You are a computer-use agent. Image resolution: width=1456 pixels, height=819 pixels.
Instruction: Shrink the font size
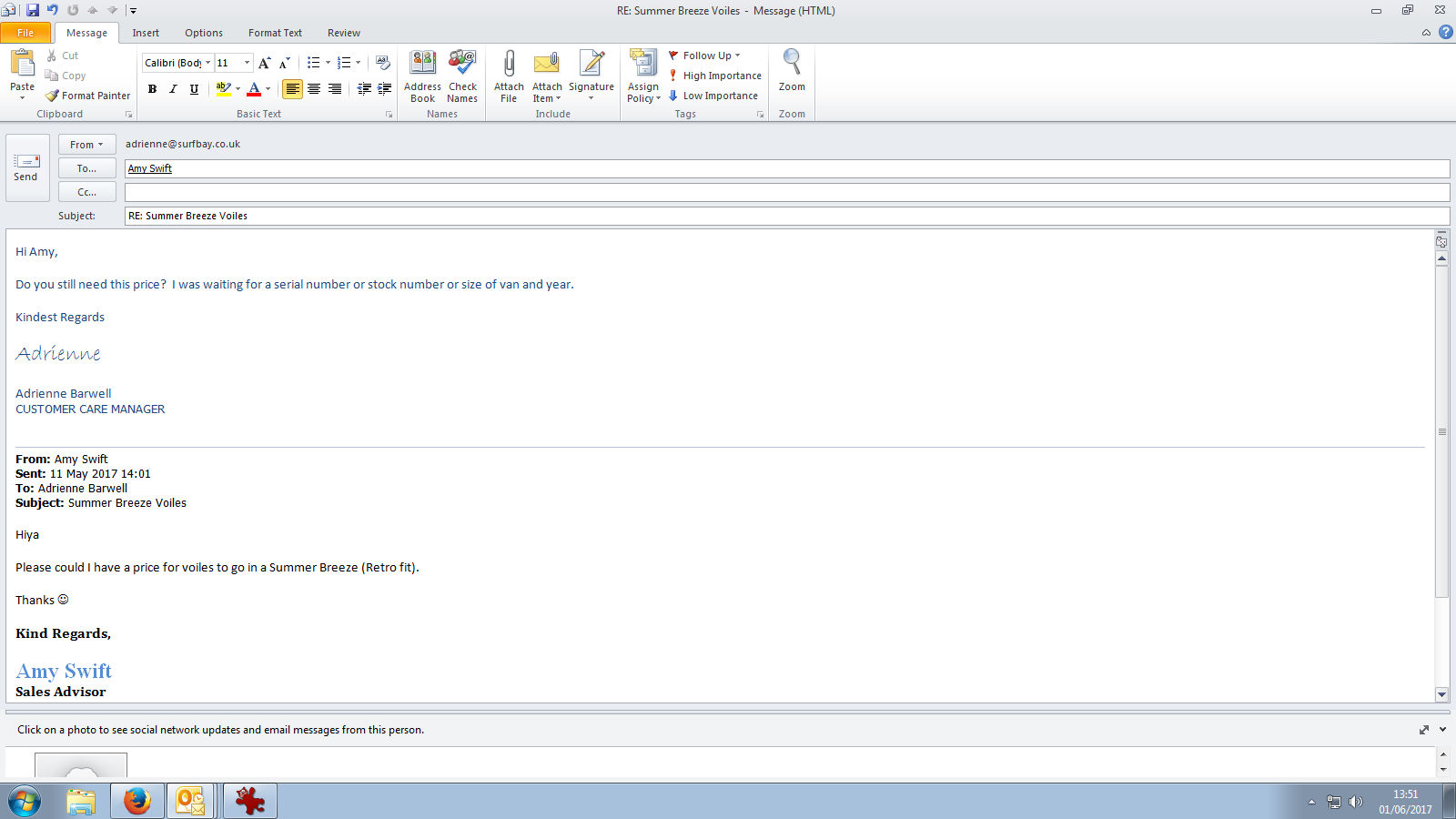[x=285, y=63]
